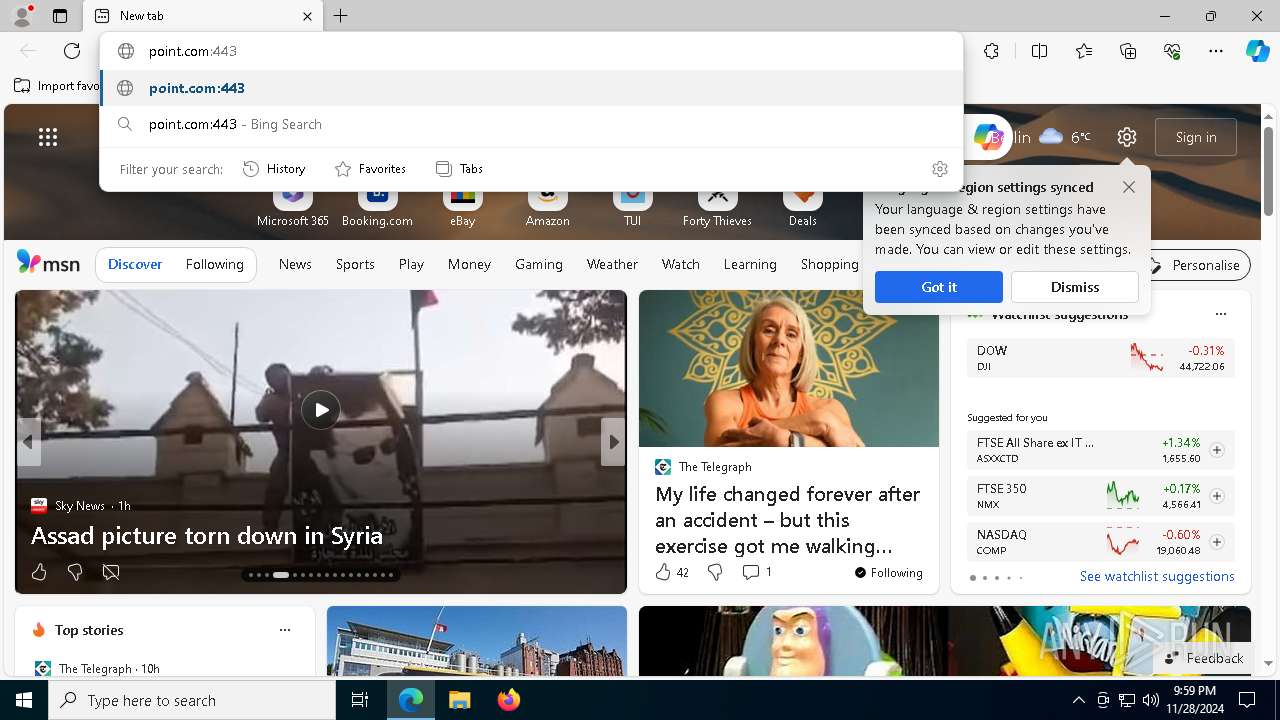
Task: Filter search by Tabs
Action: click(x=460, y=169)
